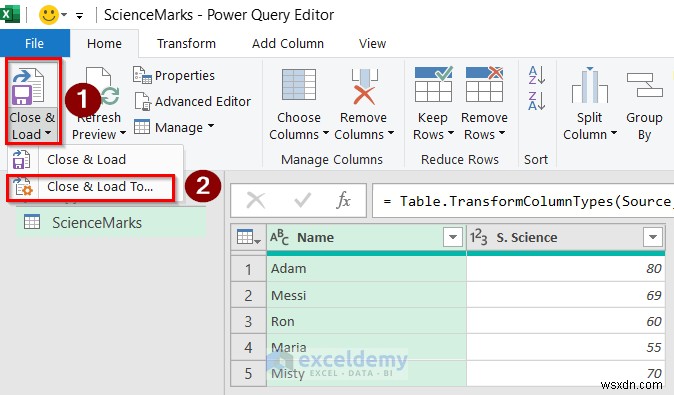The width and height of the screenshot is (674, 395).
Task: Select the score cell with value 55
Action: [x=566, y=347]
